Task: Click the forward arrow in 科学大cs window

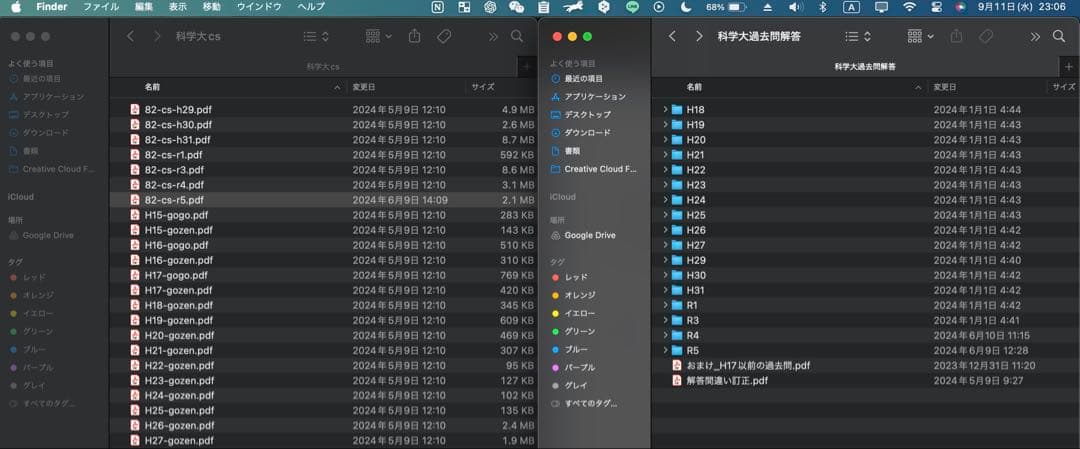Action: (157, 36)
